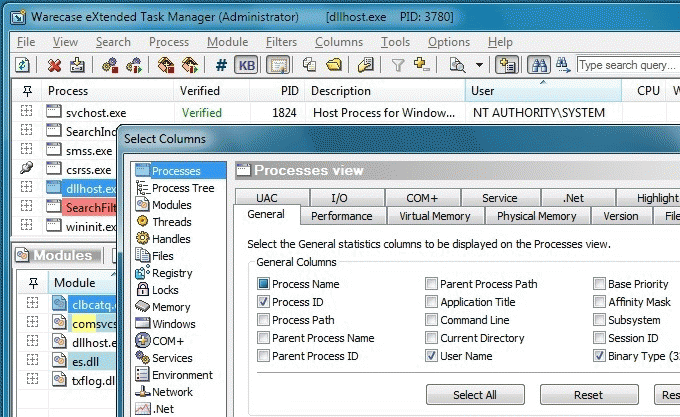680x417 pixels.
Task: Open the Columns menu
Action: pyautogui.click(x=339, y=42)
